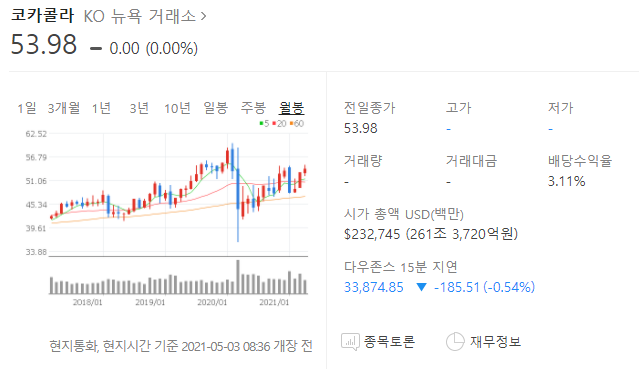Image resolution: width=642 pixels, height=369 pixels.
Task: Click the 53.98 value under 전일종가
Action: click(360, 128)
